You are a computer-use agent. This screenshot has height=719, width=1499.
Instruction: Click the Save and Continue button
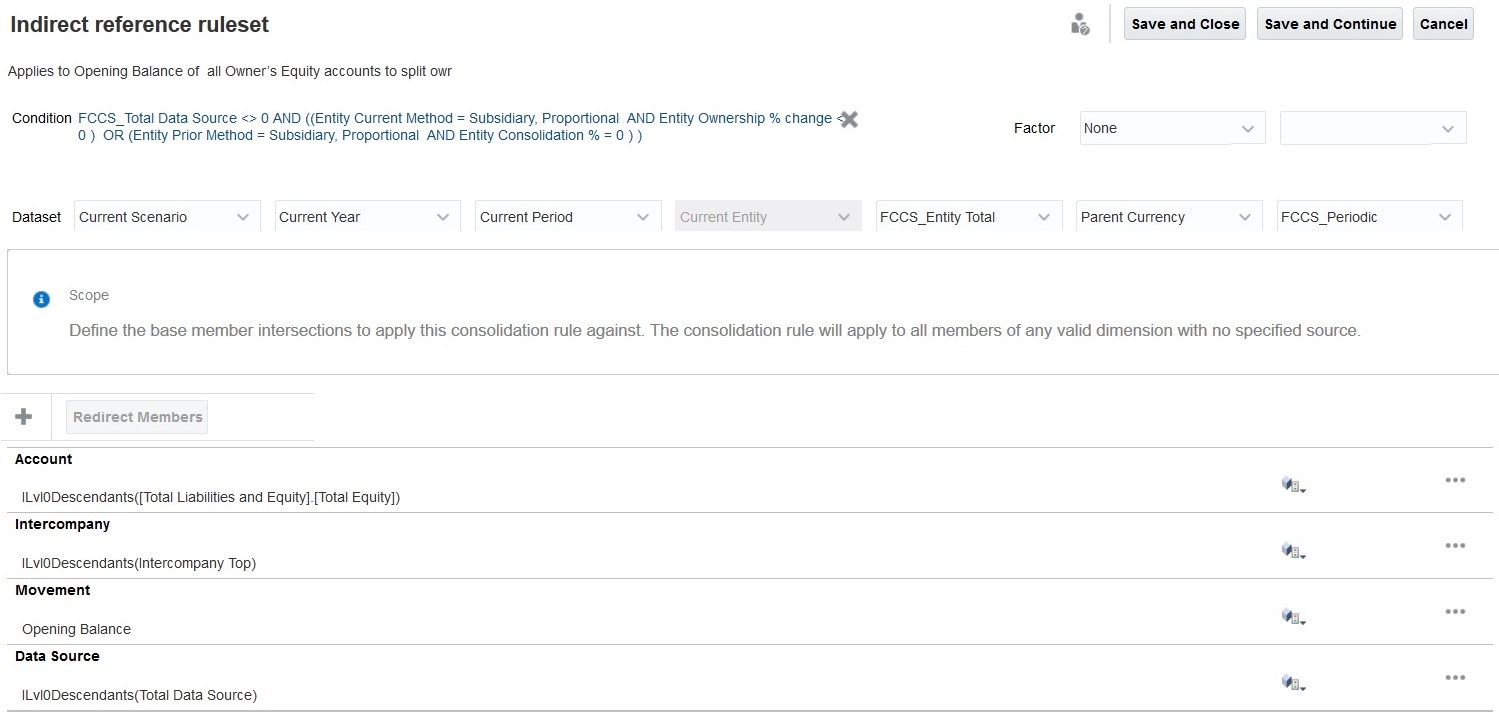pyautogui.click(x=1329, y=24)
